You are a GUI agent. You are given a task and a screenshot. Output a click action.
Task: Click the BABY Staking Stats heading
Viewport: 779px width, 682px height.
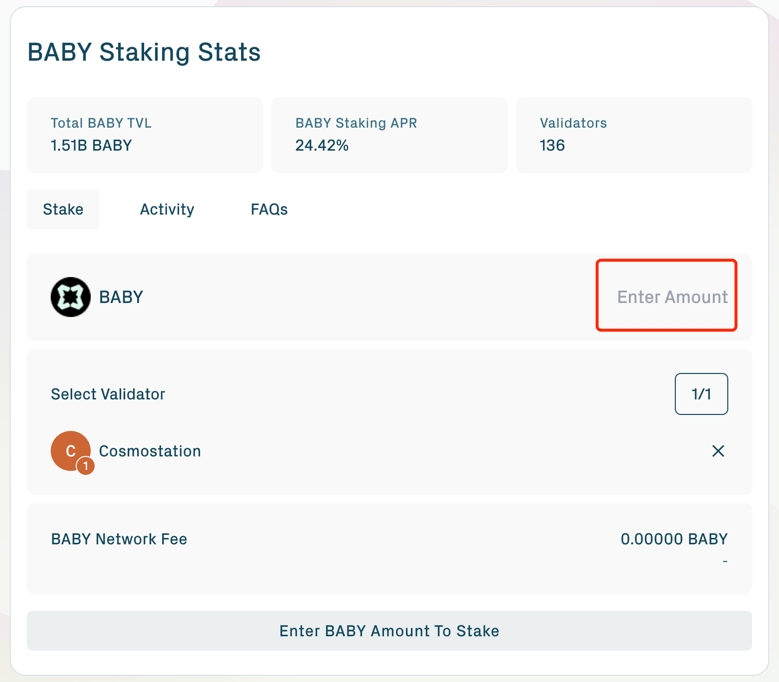tap(144, 53)
